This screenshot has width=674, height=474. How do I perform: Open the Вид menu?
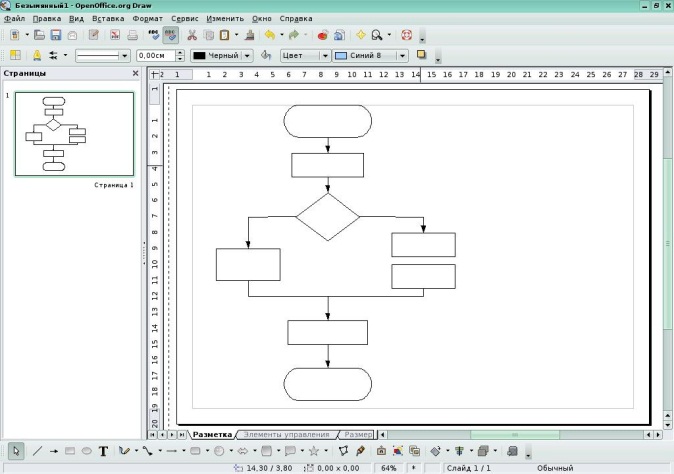(76, 18)
